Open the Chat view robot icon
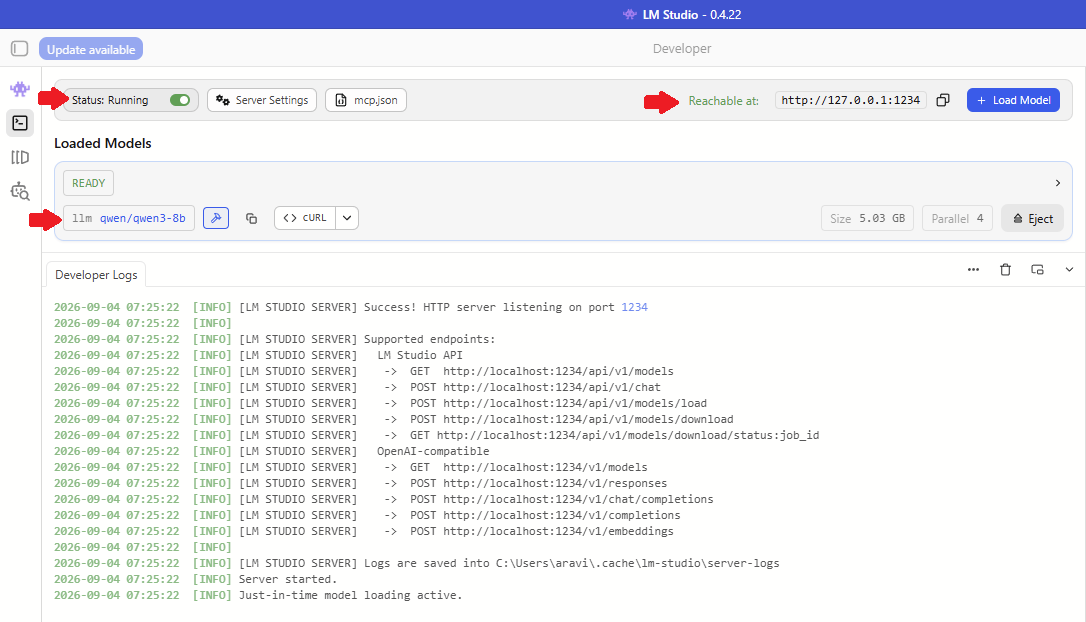Image resolution: width=1086 pixels, height=622 pixels. 20,89
